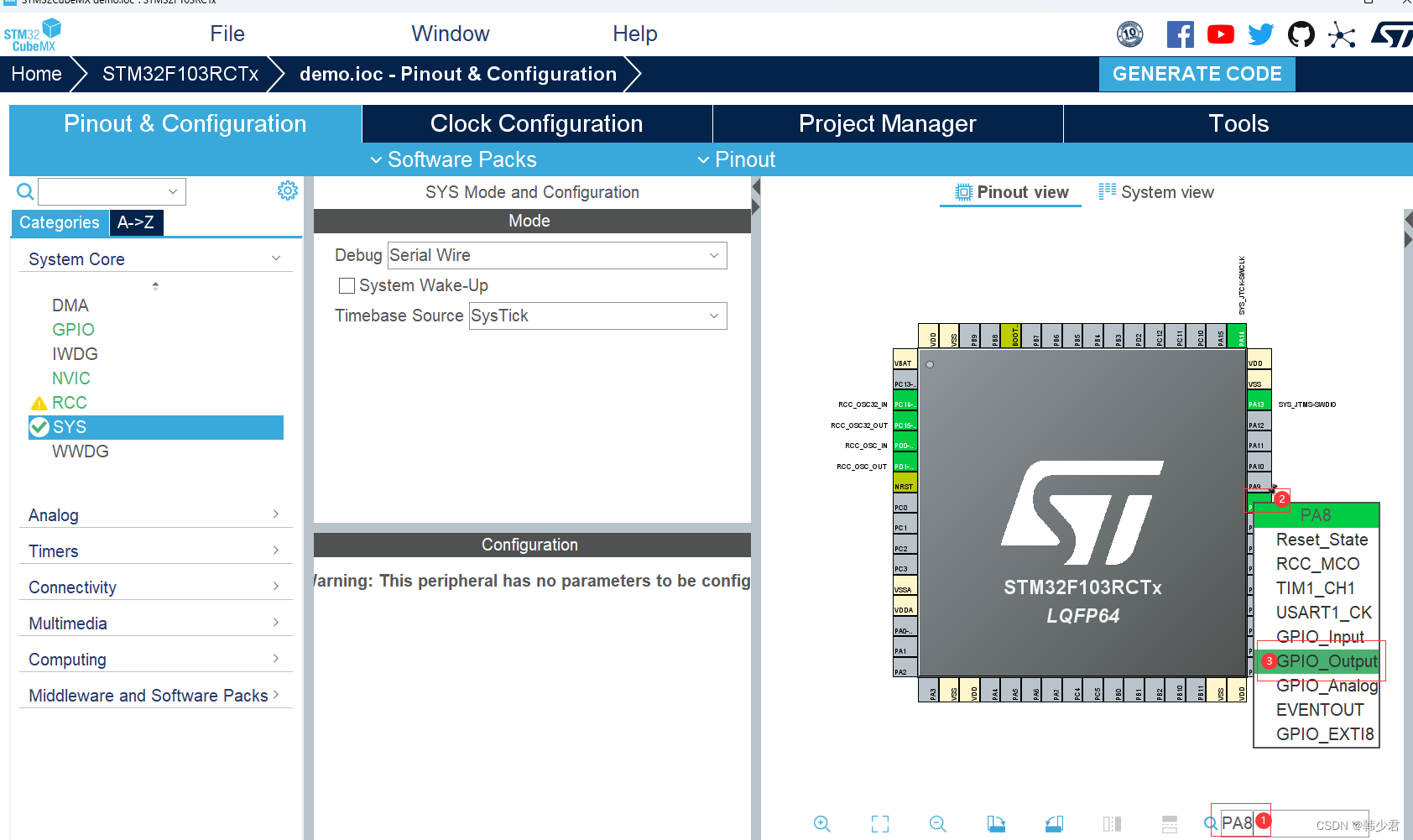
Task: Zoom in on the pinout view
Action: click(x=822, y=823)
